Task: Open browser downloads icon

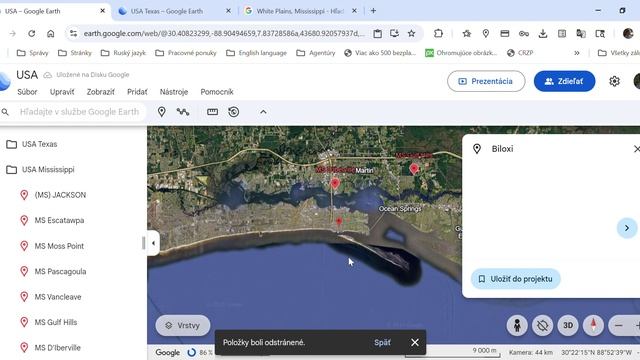Action: pyautogui.click(x=542, y=33)
